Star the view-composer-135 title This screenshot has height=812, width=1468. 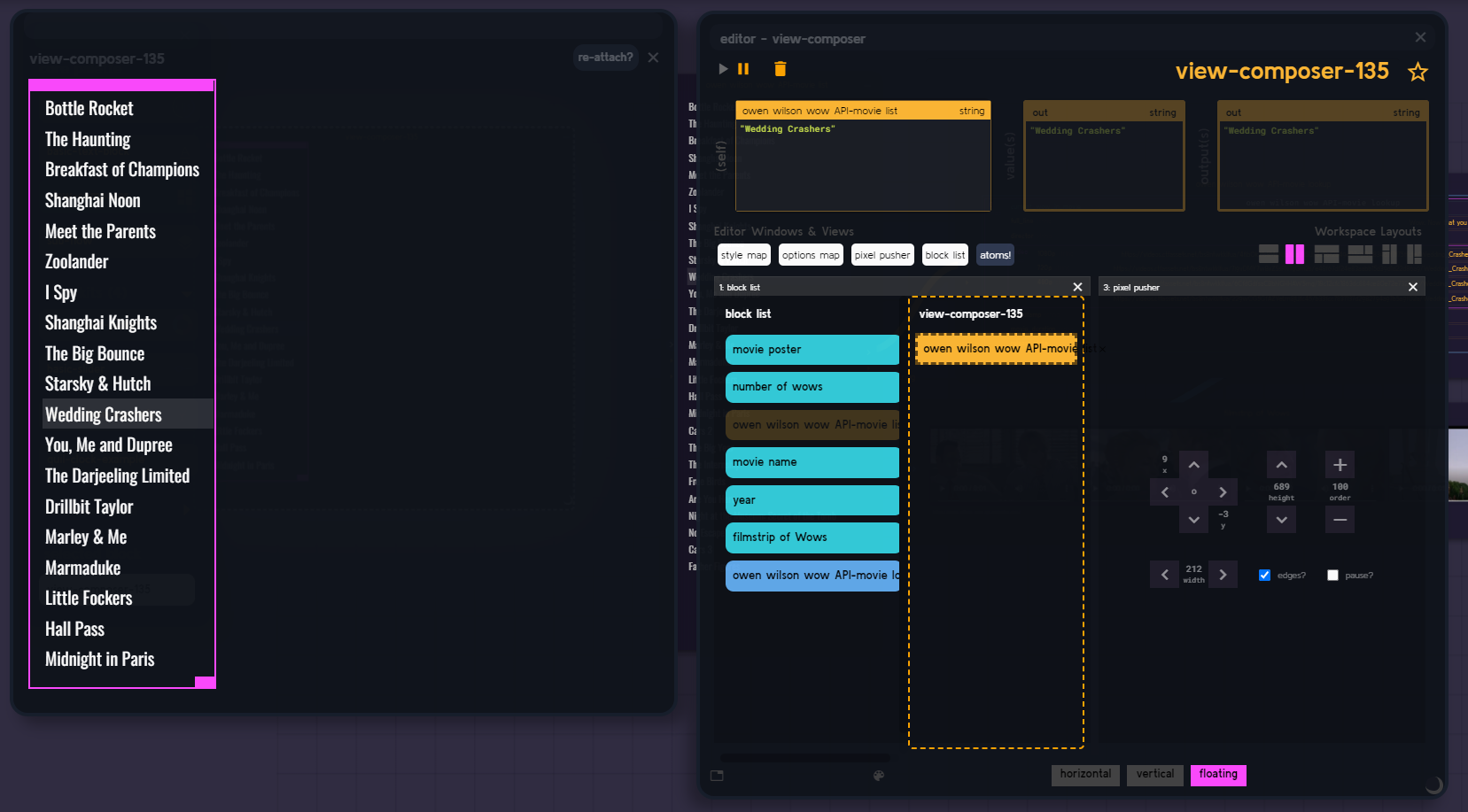(x=1418, y=72)
